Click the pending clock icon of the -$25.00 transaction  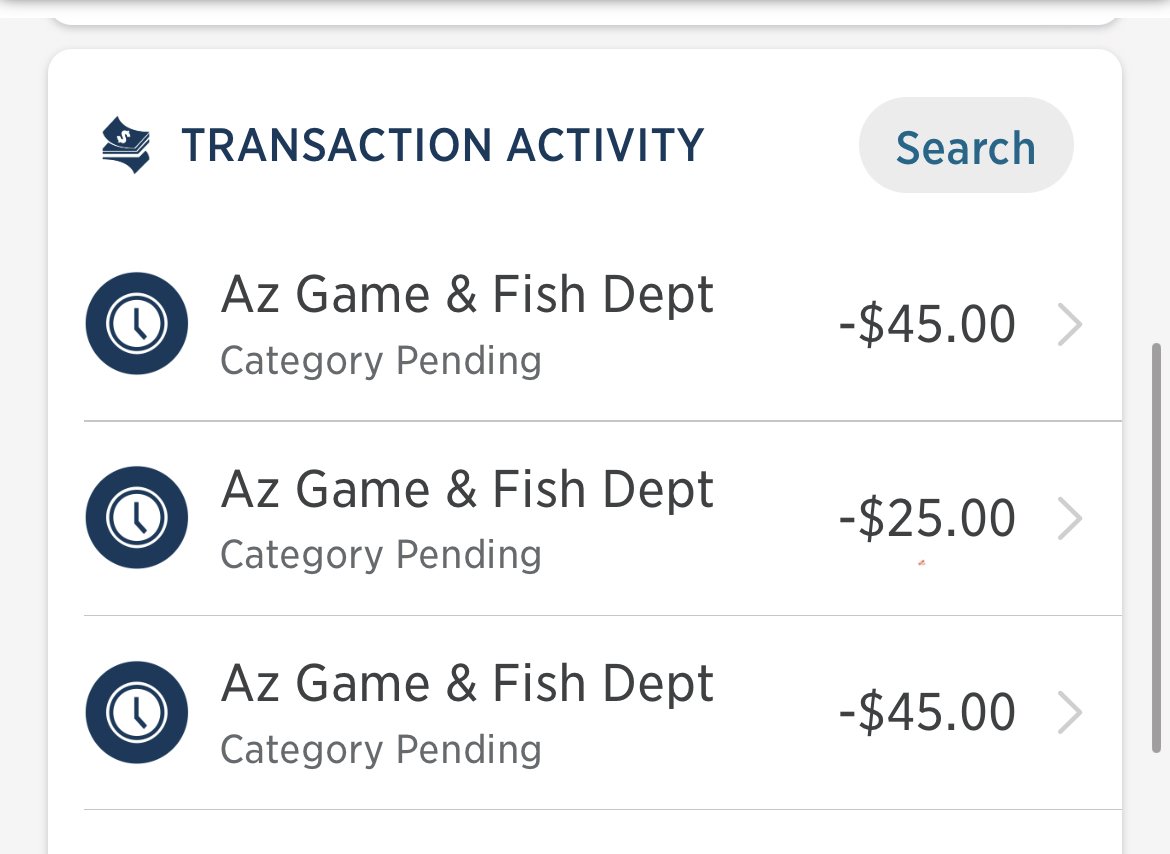pos(137,518)
